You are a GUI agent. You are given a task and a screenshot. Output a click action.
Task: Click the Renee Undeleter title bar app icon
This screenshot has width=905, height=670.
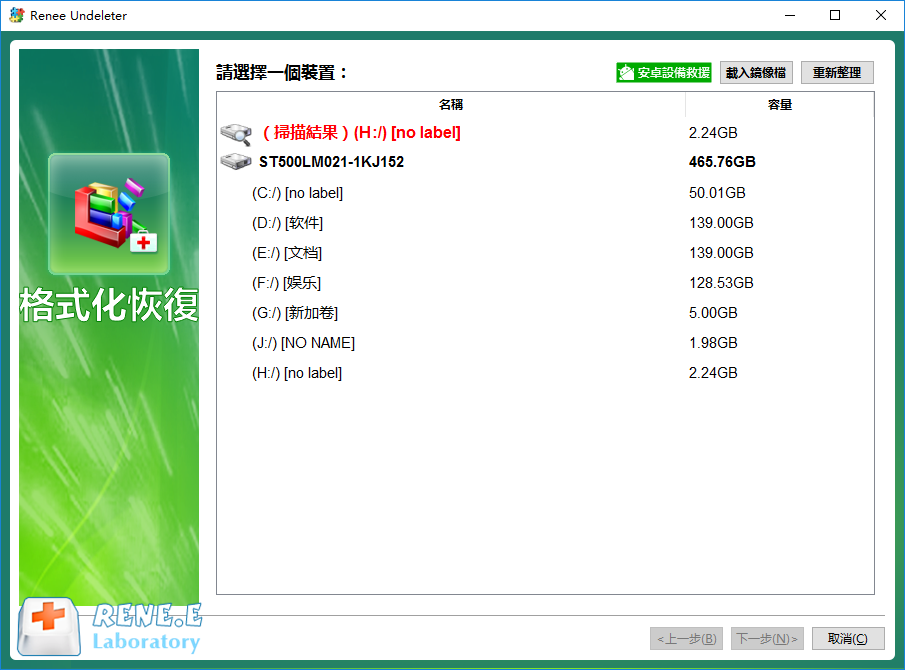tap(17, 16)
